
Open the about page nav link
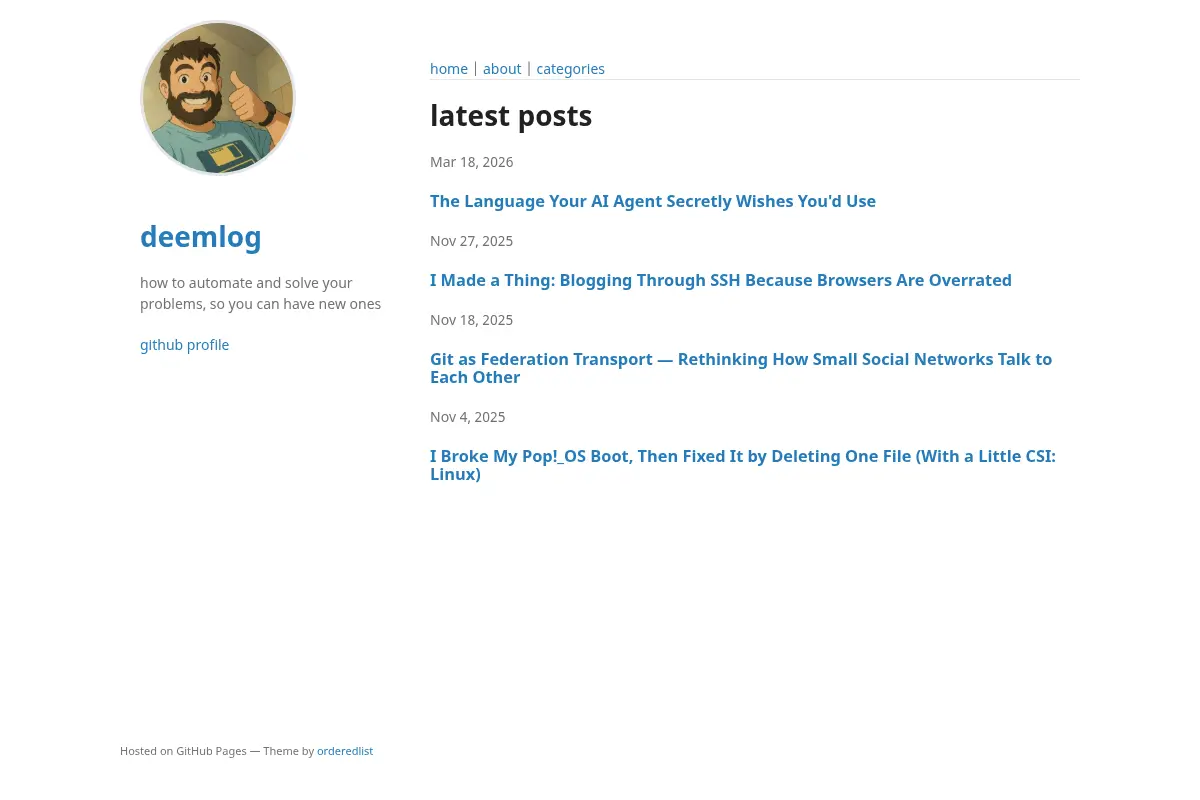[502, 69]
